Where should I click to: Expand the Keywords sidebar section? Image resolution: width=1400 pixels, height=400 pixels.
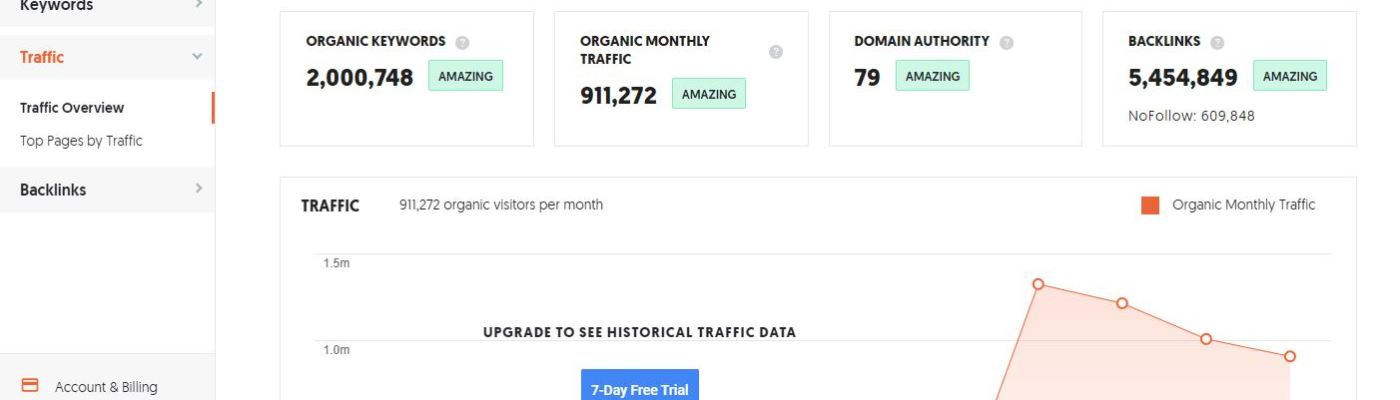[x=198, y=5]
